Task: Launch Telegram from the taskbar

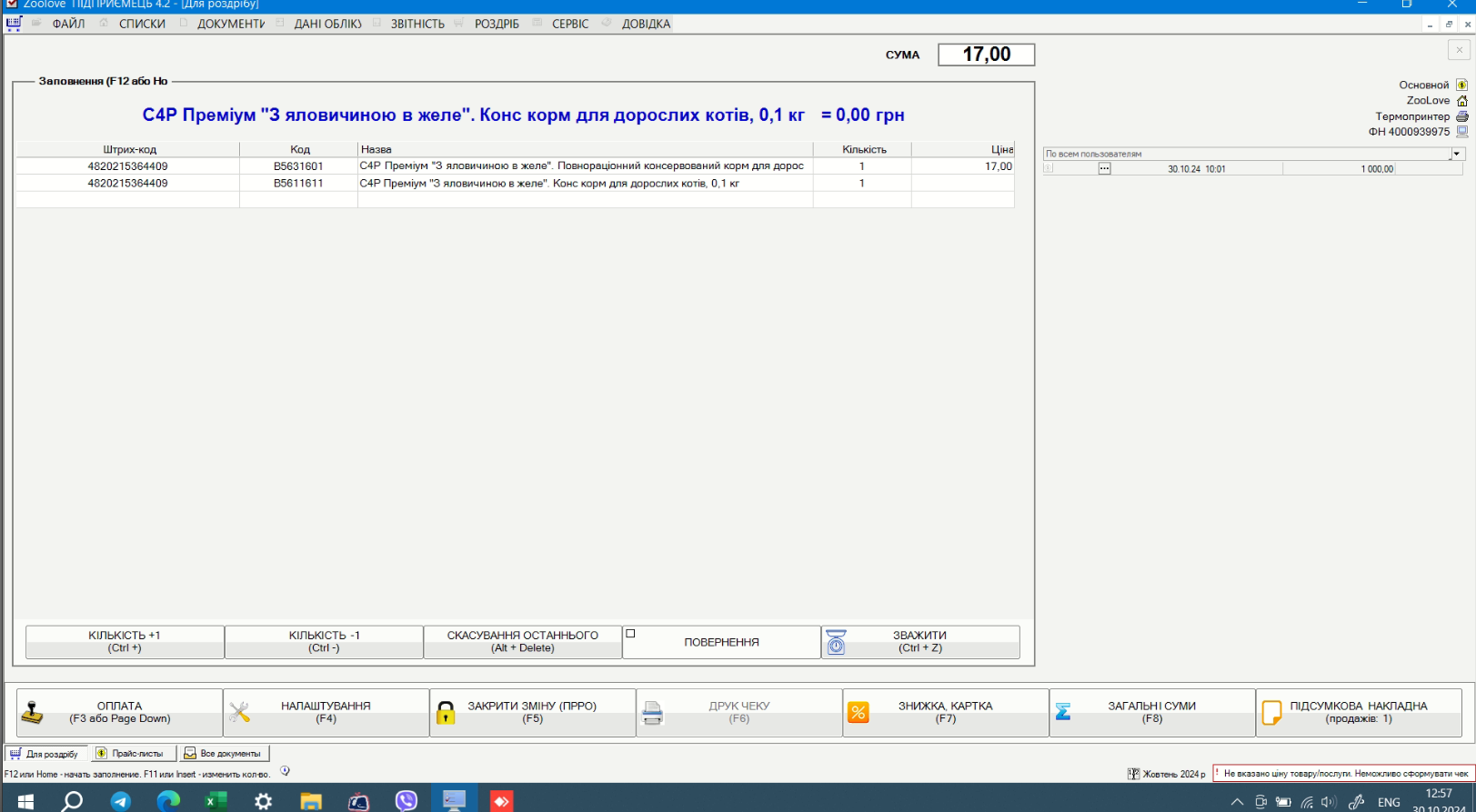Action: [120, 800]
